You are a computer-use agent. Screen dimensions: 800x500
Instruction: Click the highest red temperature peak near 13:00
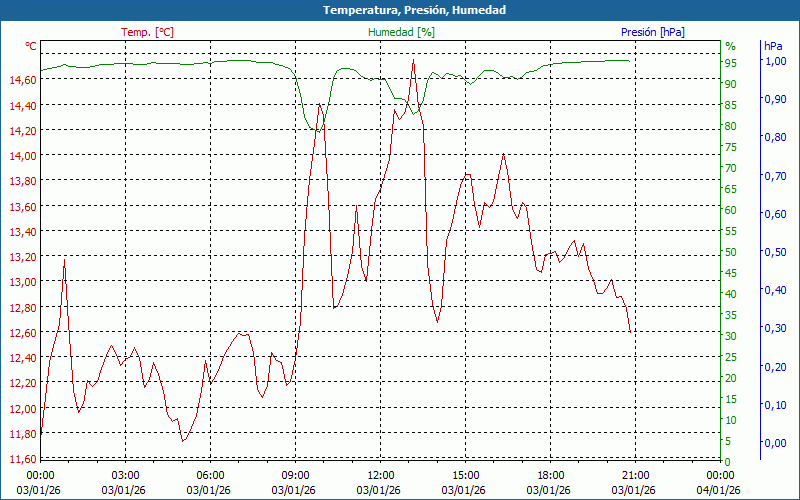(413, 61)
